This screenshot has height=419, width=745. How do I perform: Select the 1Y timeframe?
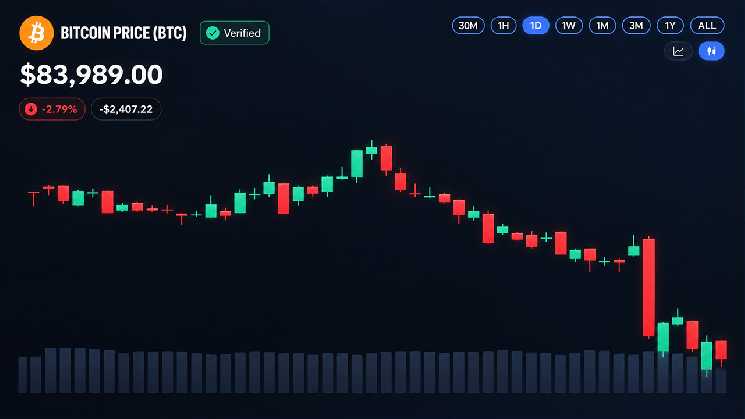670,26
